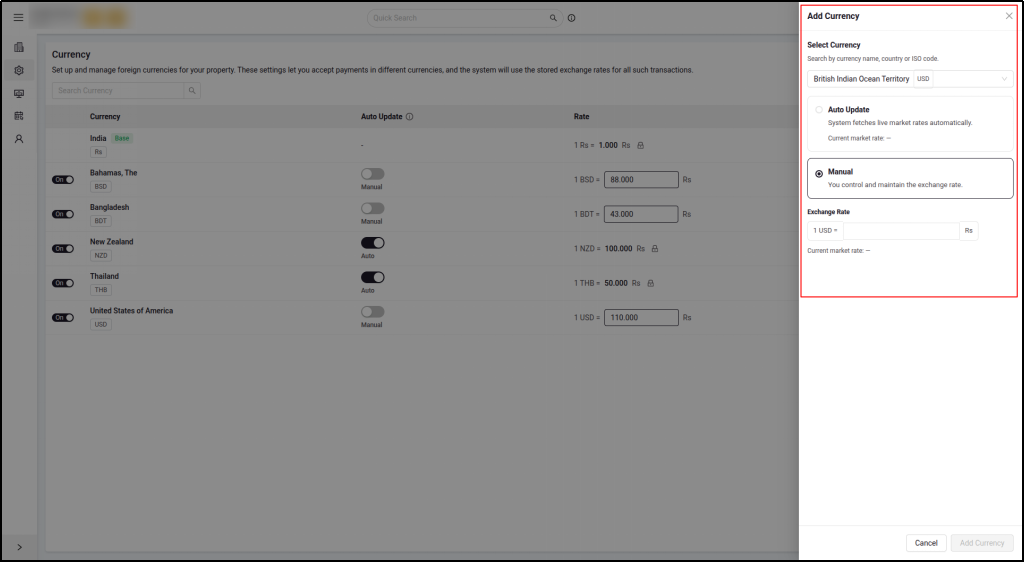Click the '1 USD =' panel label

click(x=825, y=231)
